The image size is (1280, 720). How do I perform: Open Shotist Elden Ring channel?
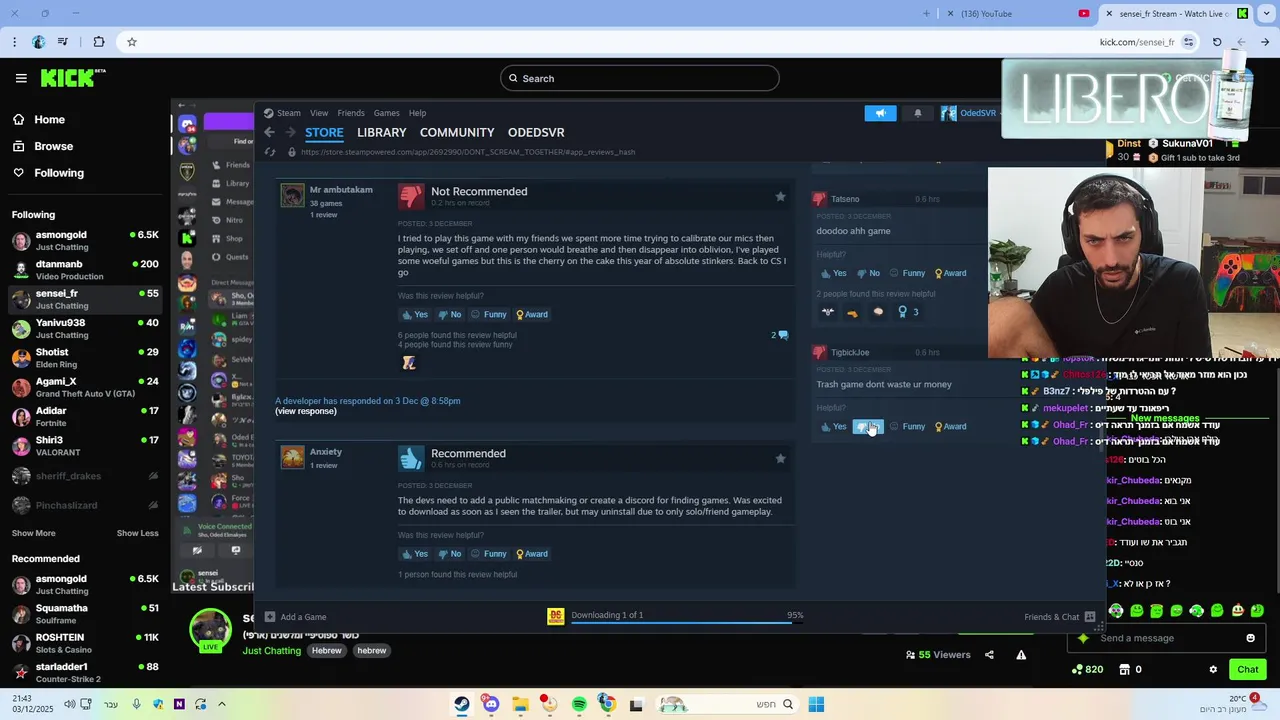click(85, 358)
